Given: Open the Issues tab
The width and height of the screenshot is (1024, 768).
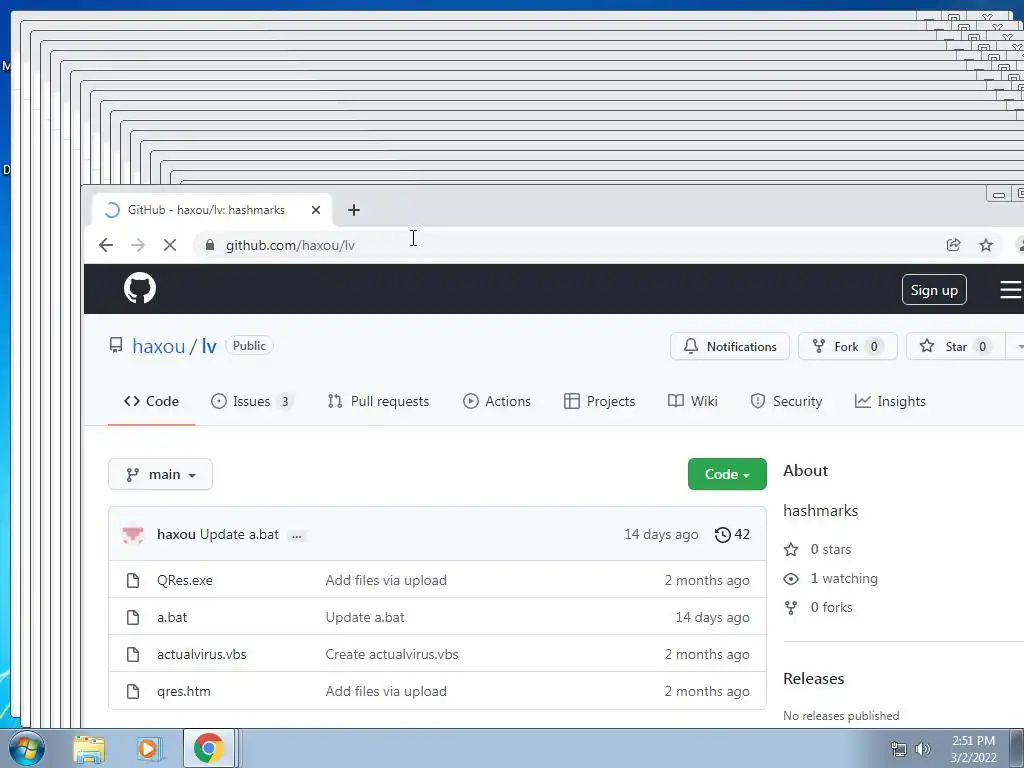Looking at the screenshot, I should pyautogui.click(x=252, y=401).
